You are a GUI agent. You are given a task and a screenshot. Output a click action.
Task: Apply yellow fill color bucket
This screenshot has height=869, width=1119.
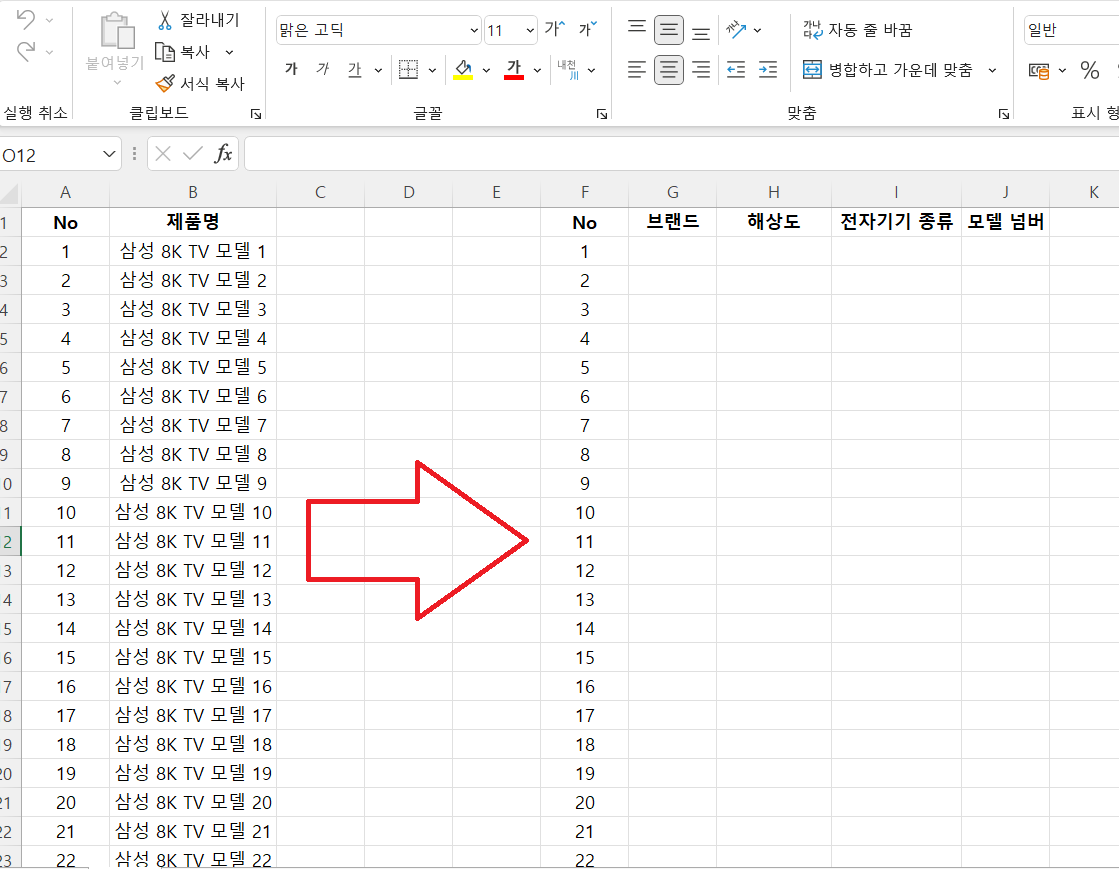(463, 69)
